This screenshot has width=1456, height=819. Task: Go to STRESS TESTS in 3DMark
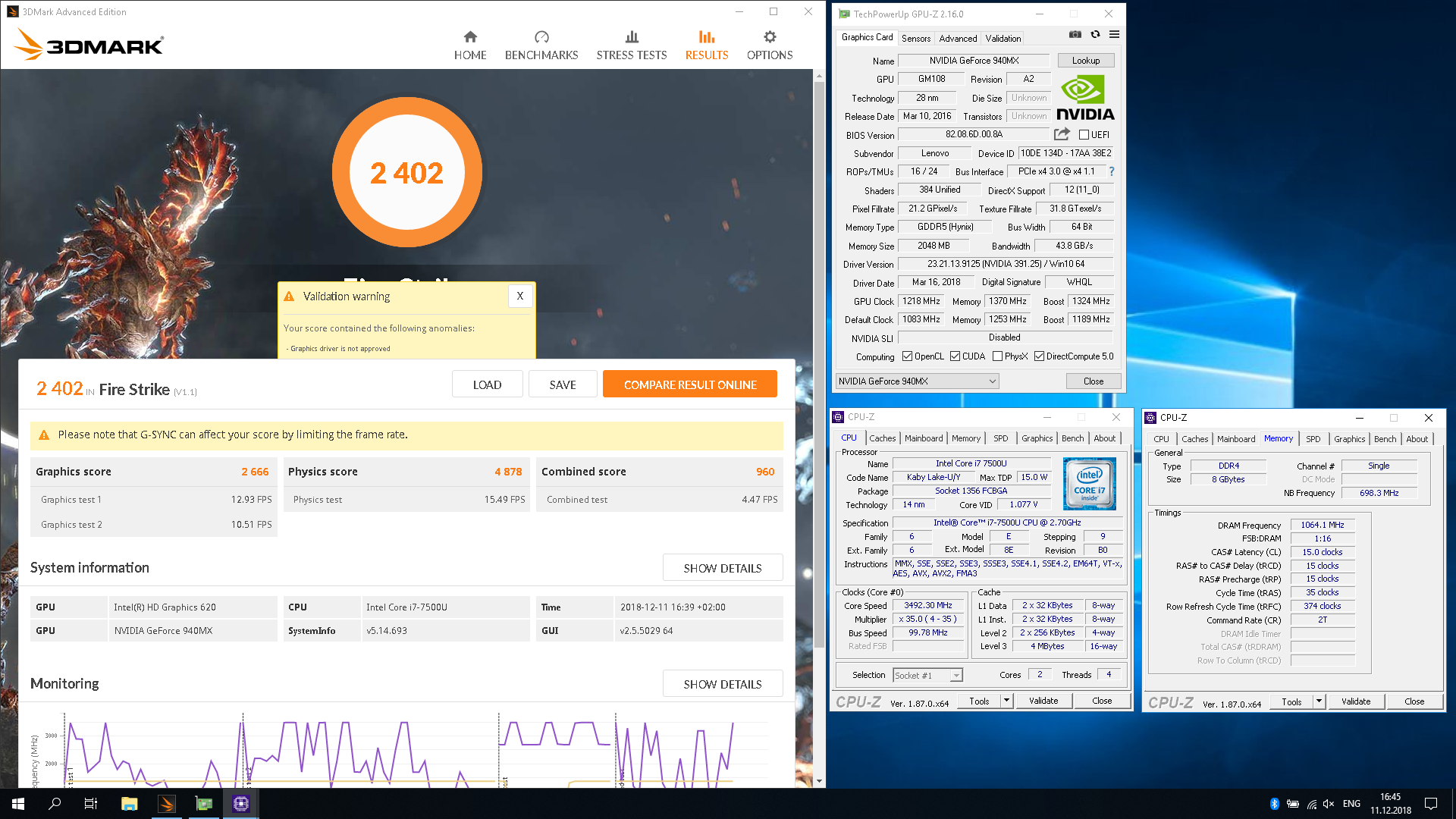coord(632,45)
